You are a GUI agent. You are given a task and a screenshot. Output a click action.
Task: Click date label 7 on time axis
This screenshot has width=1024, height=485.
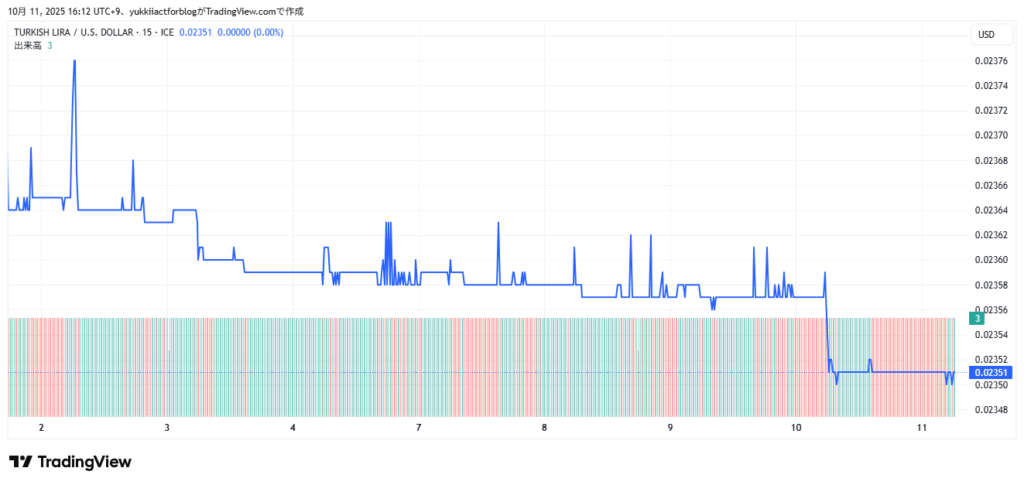tap(418, 428)
